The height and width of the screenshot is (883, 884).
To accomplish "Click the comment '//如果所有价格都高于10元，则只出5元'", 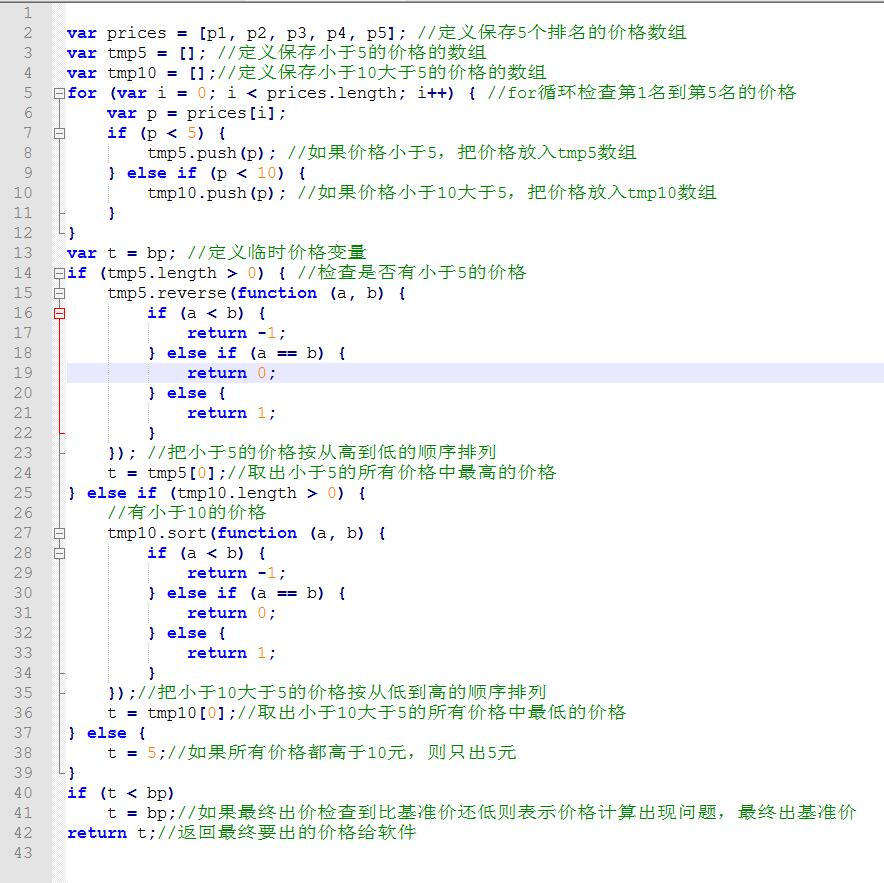I will pos(341,752).
